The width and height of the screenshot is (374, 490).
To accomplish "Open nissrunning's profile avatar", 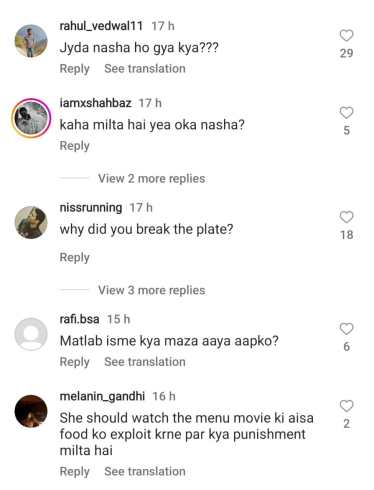I will [x=31, y=222].
